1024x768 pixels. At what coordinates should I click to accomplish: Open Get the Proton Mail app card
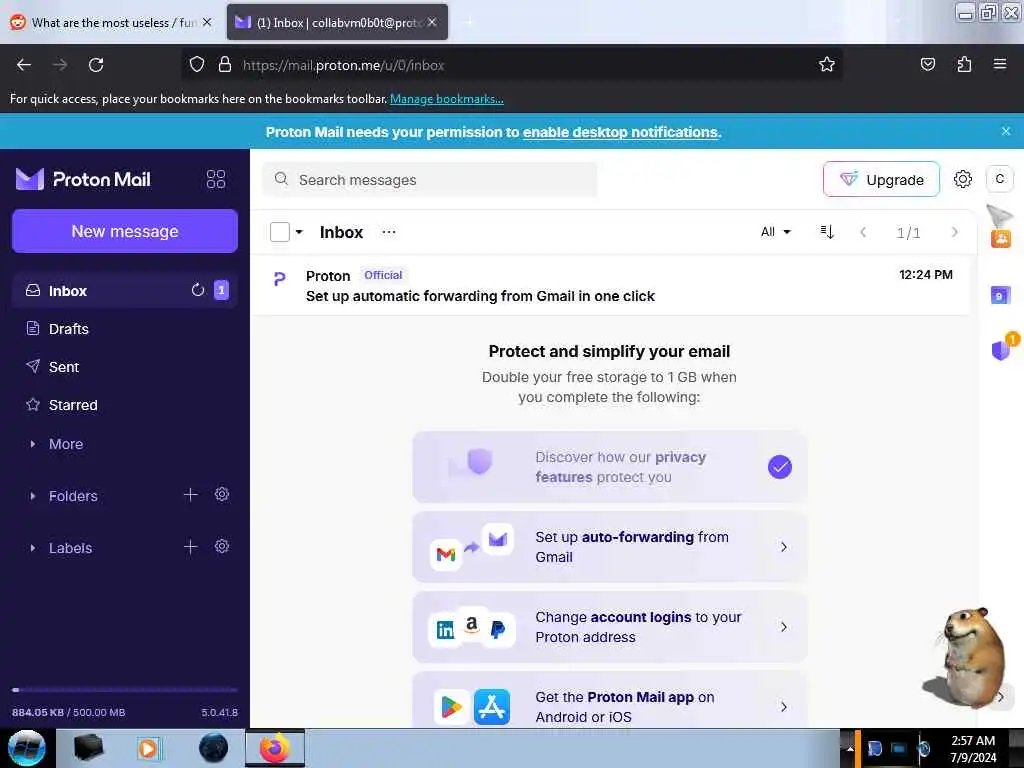pyautogui.click(x=610, y=699)
